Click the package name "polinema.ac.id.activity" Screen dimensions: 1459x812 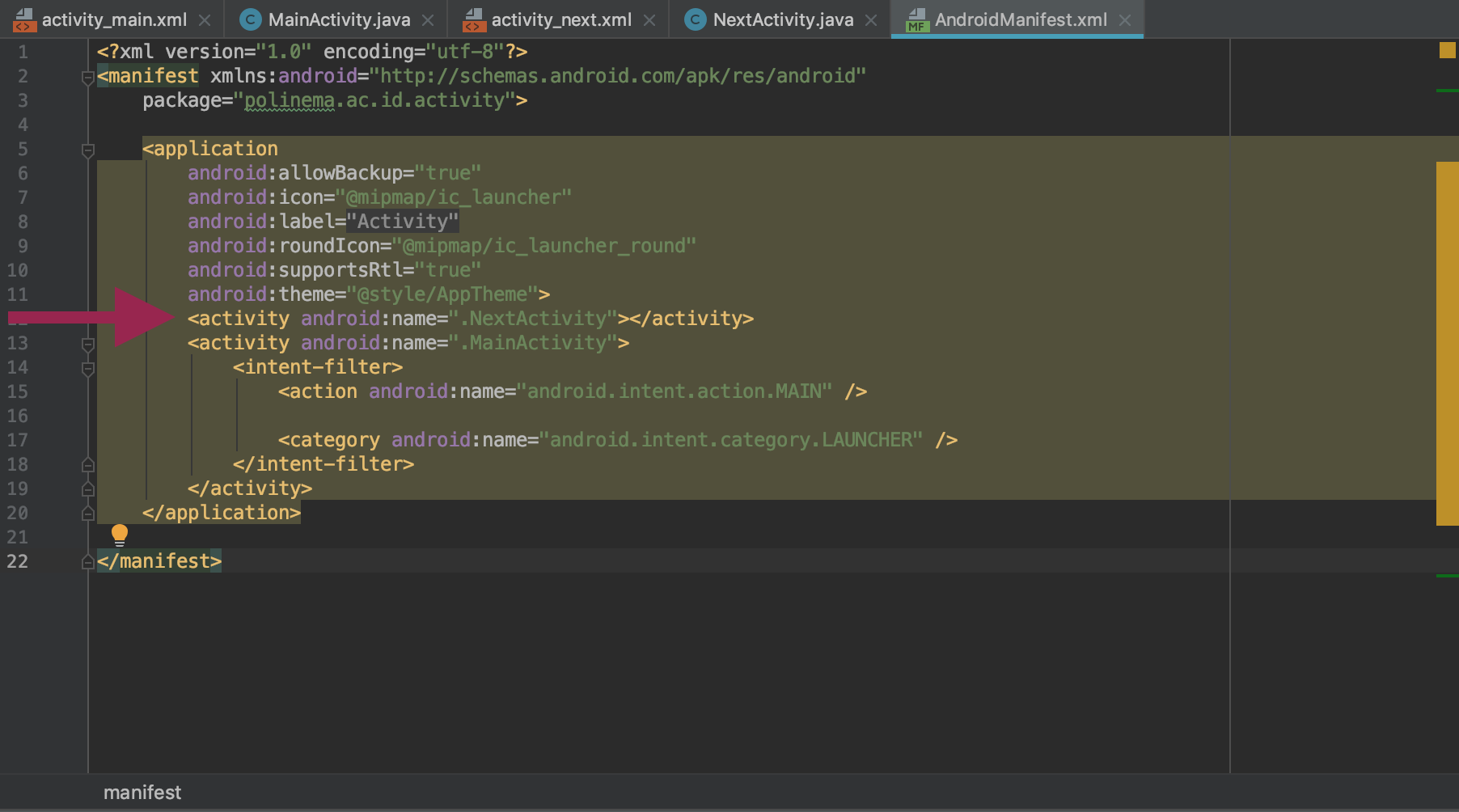[374, 100]
